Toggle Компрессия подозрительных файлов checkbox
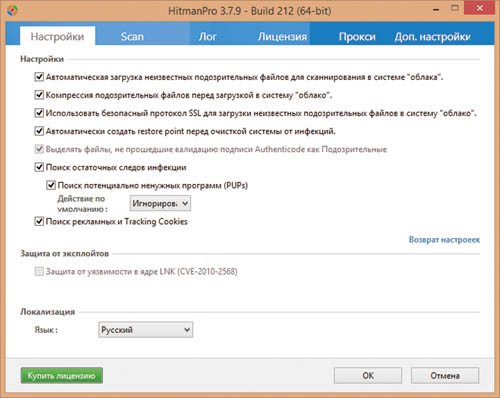This screenshot has width=500, height=398. tap(39, 95)
